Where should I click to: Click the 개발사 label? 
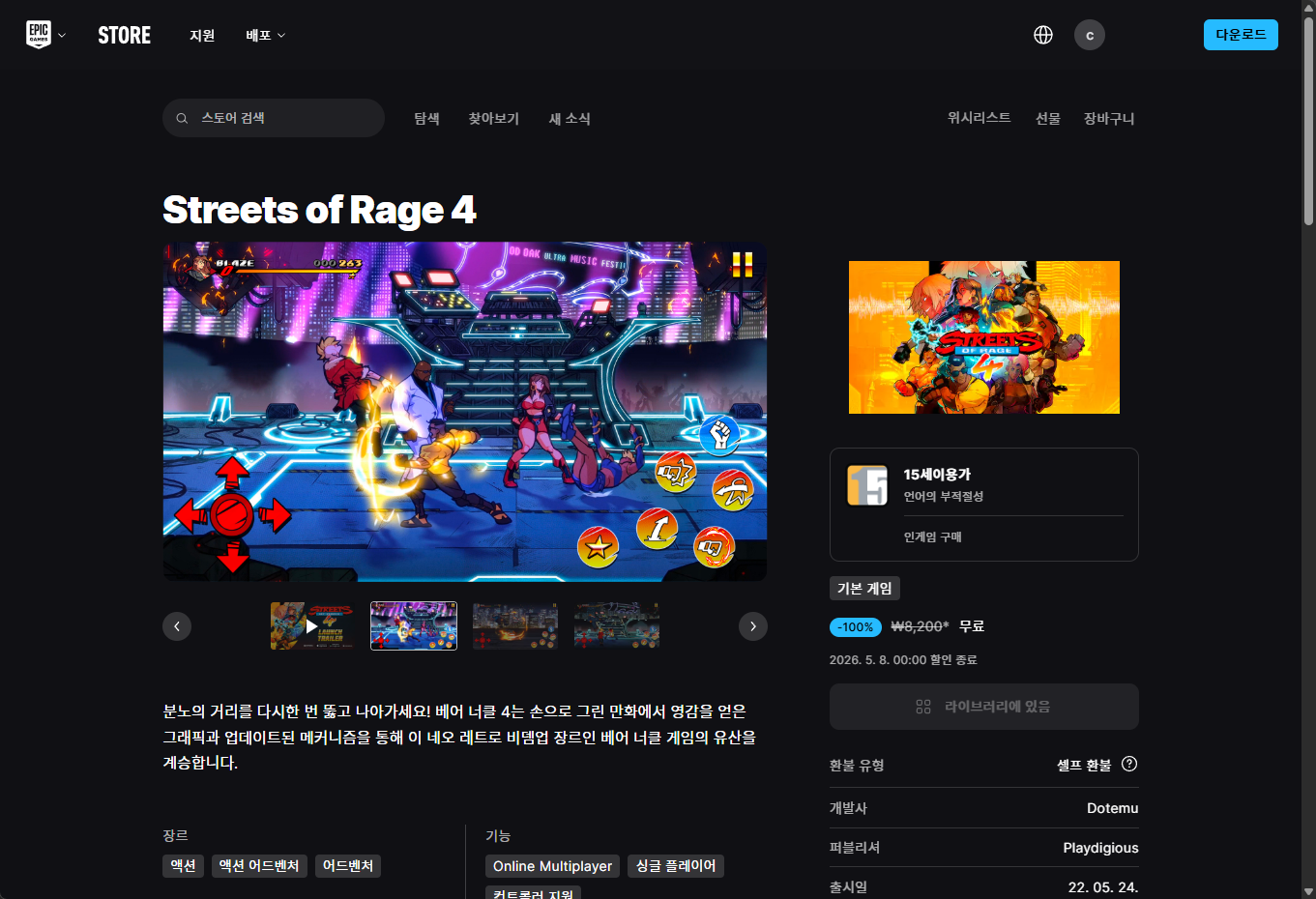pyautogui.click(x=848, y=808)
